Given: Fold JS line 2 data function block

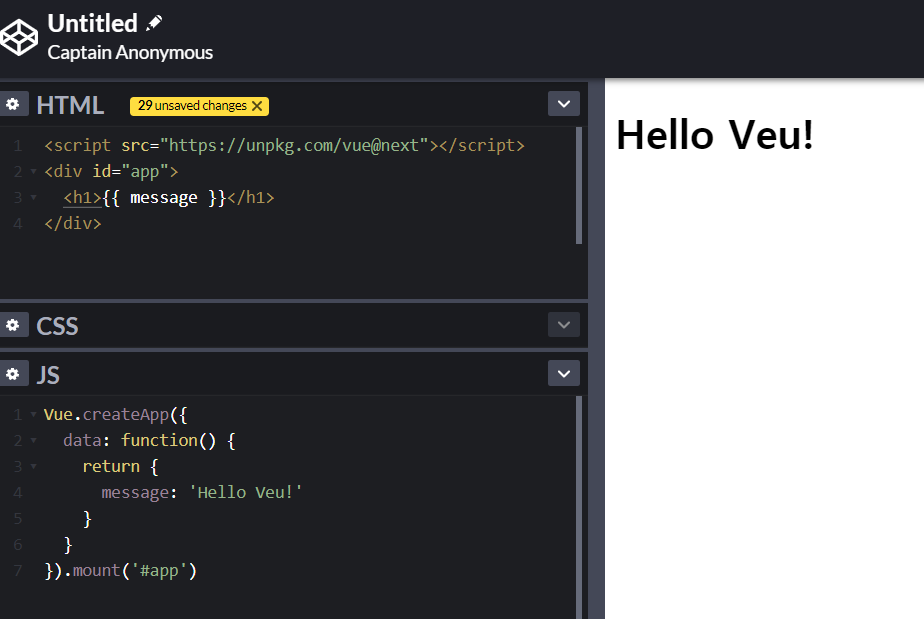Looking at the screenshot, I should point(34,440).
